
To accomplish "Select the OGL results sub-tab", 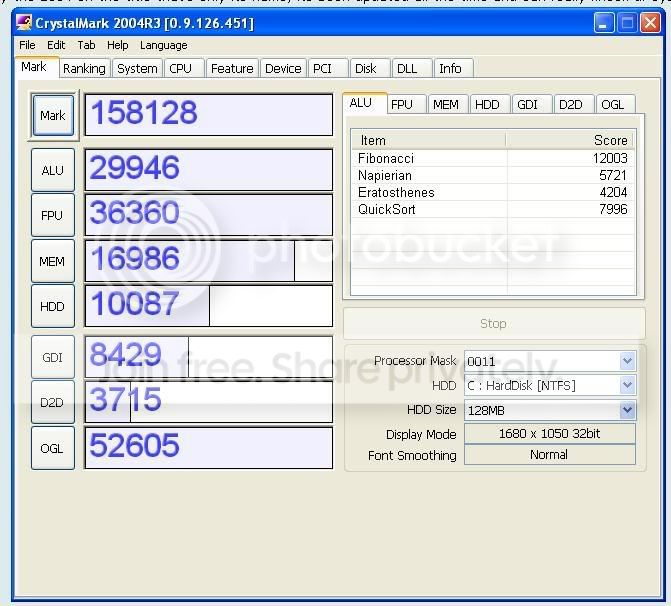I will (x=613, y=104).
